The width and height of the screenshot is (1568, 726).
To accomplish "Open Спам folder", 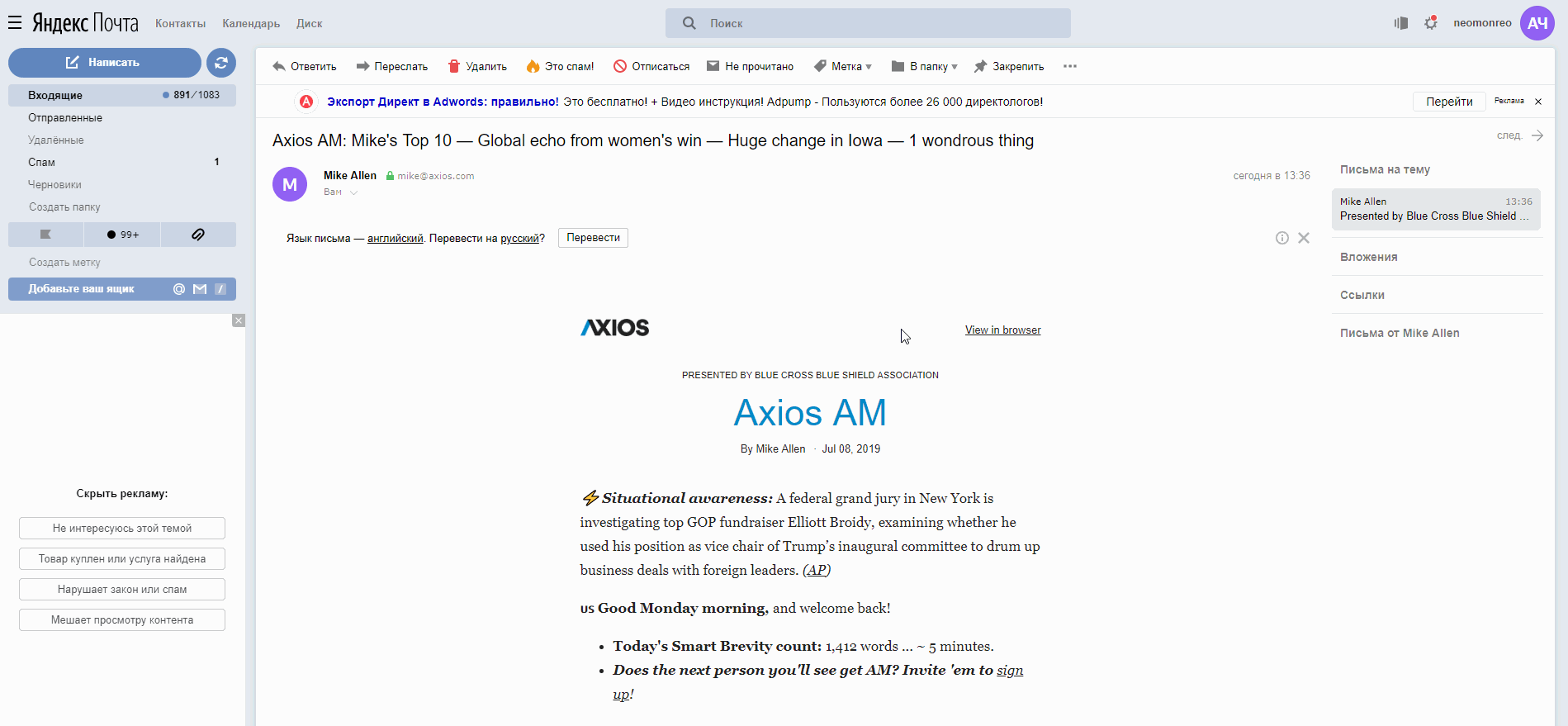I will tap(41, 162).
